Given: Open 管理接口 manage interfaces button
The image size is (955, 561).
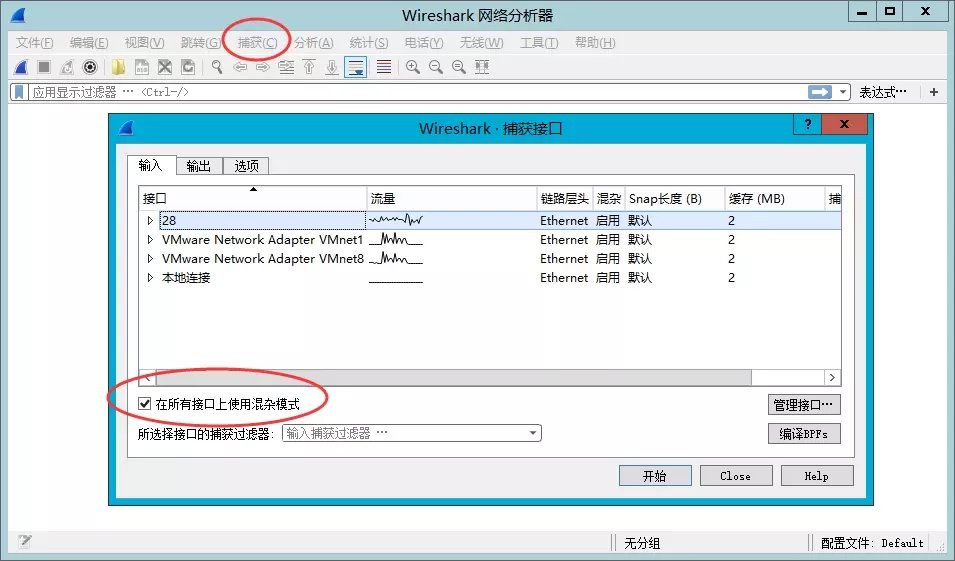Looking at the screenshot, I should [x=804, y=404].
